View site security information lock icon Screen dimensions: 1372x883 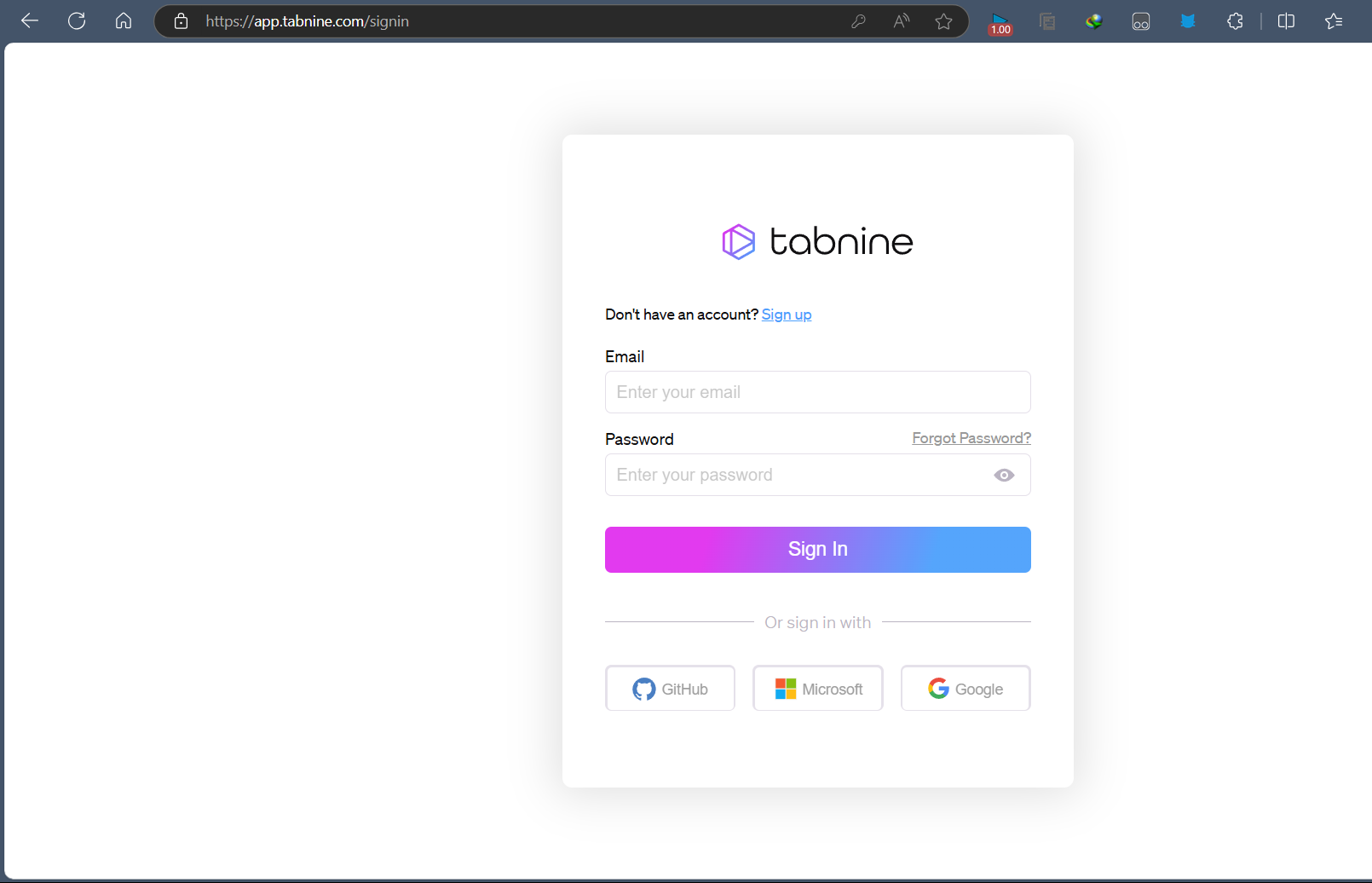tap(181, 21)
